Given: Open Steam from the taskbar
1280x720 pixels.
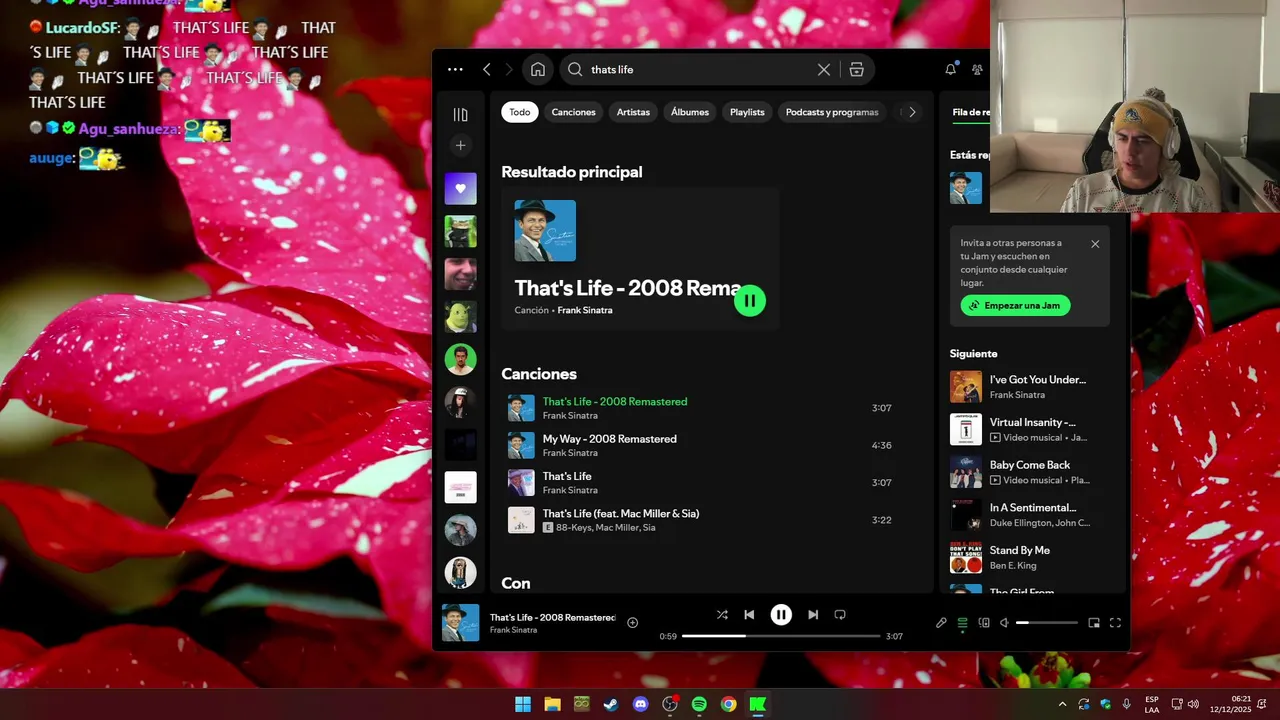Looking at the screenshot, I should tap(611, 704).
